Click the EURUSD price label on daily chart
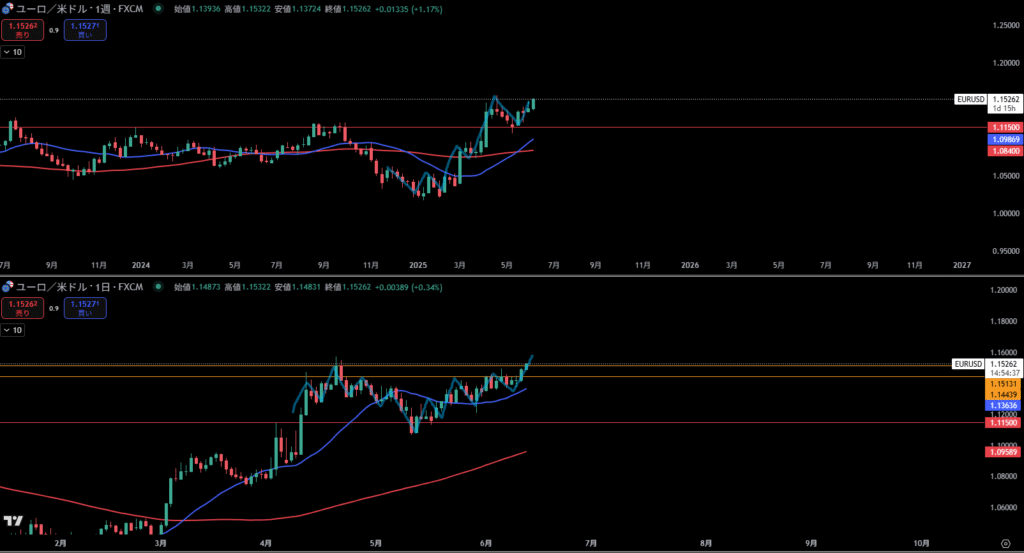Image resolution: width=1024 pixels, height=553 pixels. coord(968,364)
